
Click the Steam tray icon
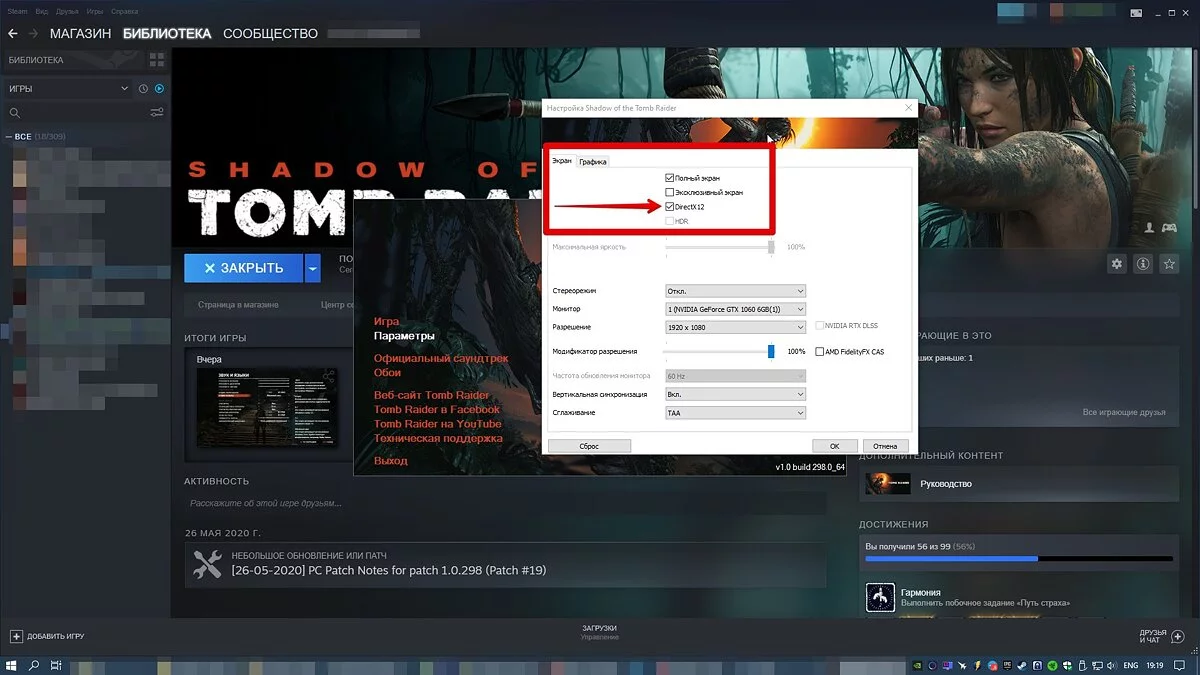click(1021, 665)
